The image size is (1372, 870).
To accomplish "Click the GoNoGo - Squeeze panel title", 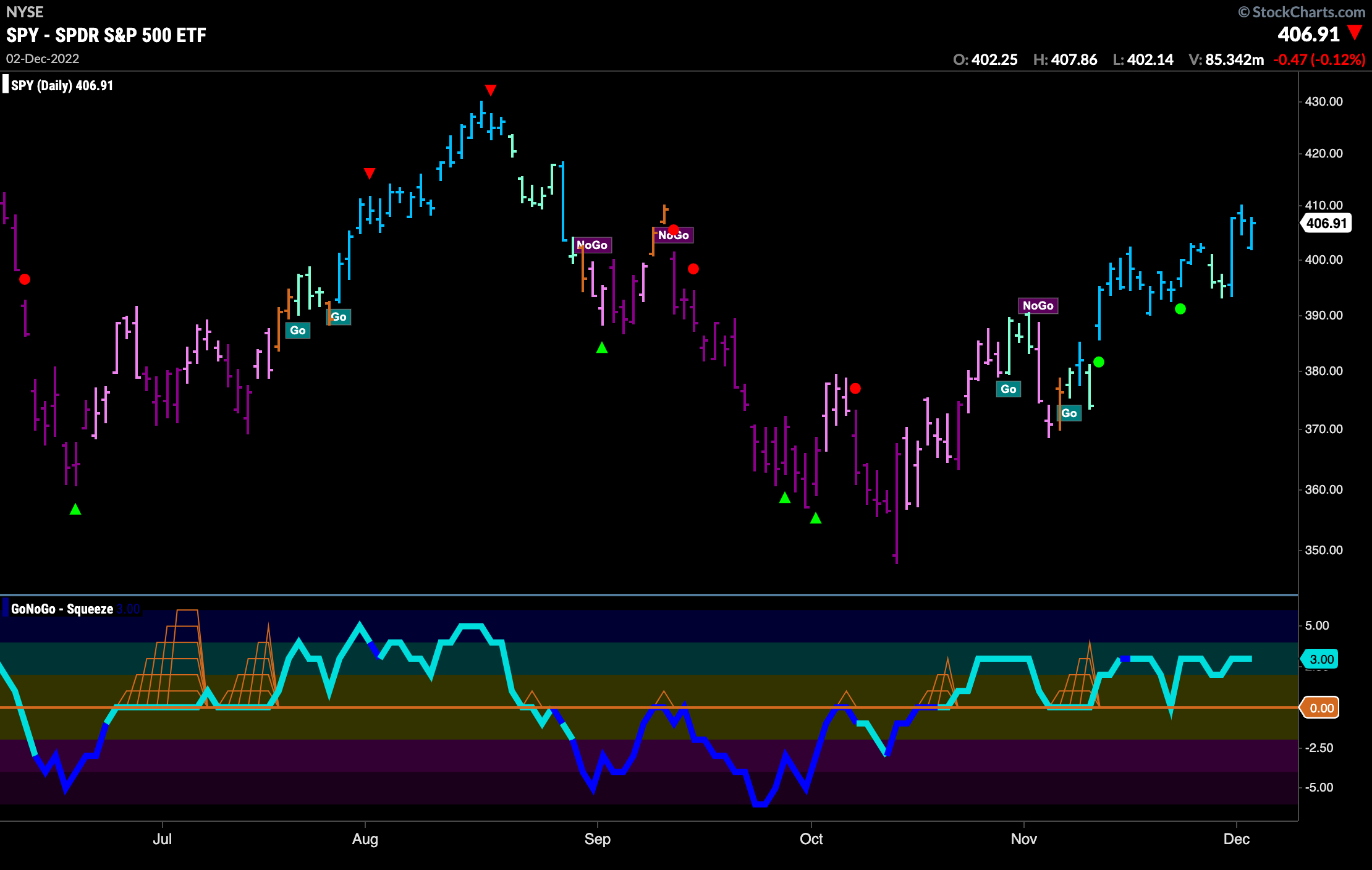I will pos(62,609).
